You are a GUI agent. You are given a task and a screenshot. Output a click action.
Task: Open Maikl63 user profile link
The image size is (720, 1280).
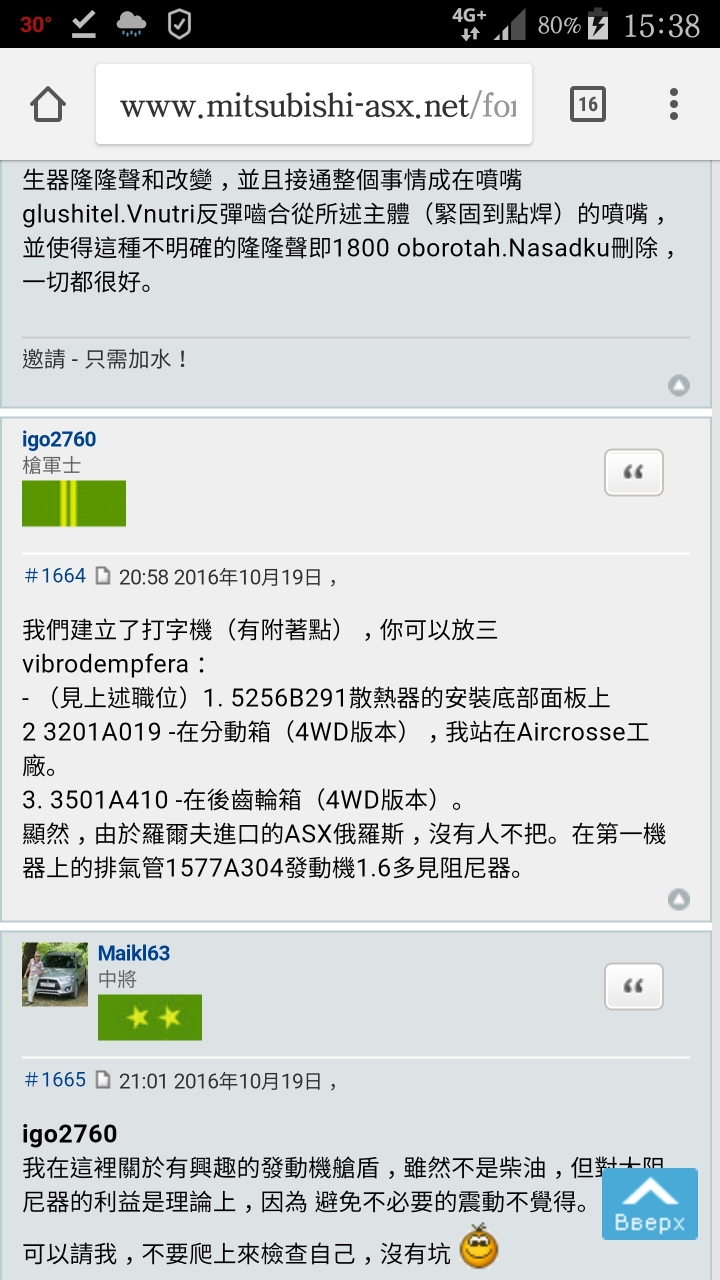tap(134, 953)
